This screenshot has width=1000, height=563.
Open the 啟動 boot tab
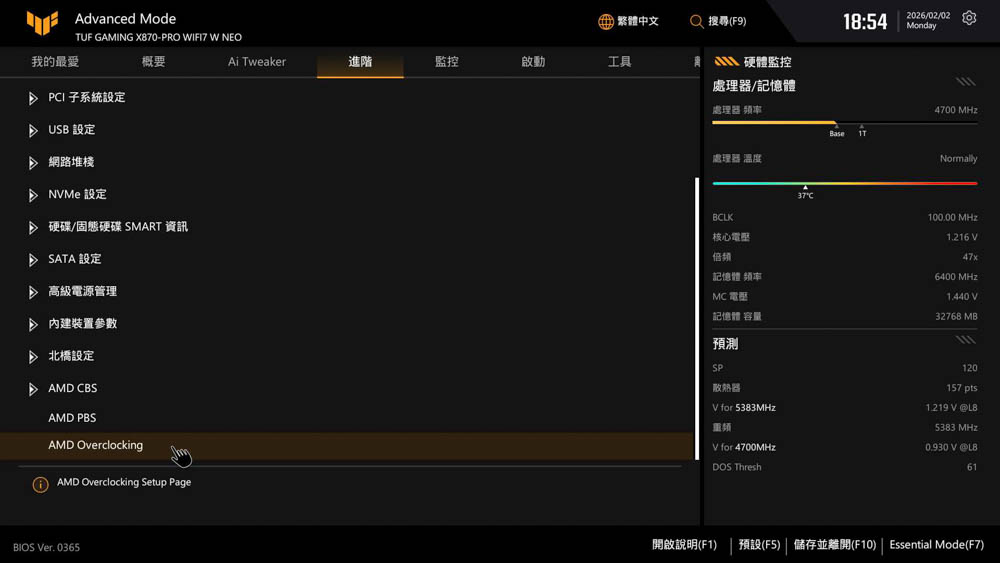point(533,62)
